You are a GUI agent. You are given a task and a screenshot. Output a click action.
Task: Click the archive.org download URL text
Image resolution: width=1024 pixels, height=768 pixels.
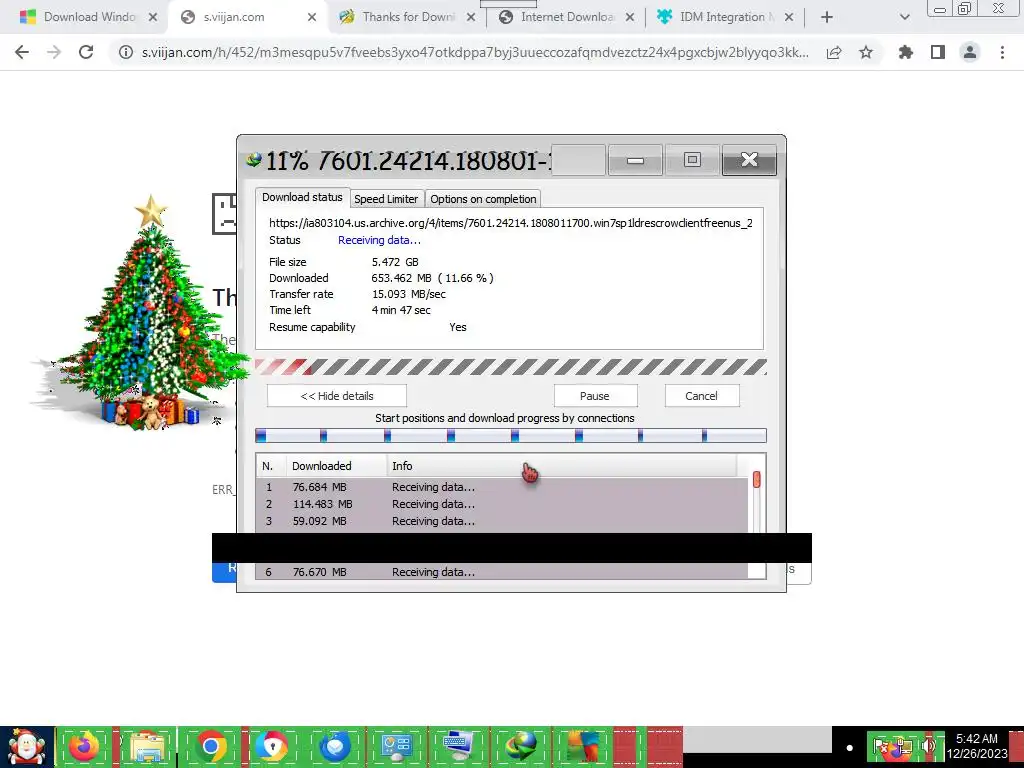511,223
